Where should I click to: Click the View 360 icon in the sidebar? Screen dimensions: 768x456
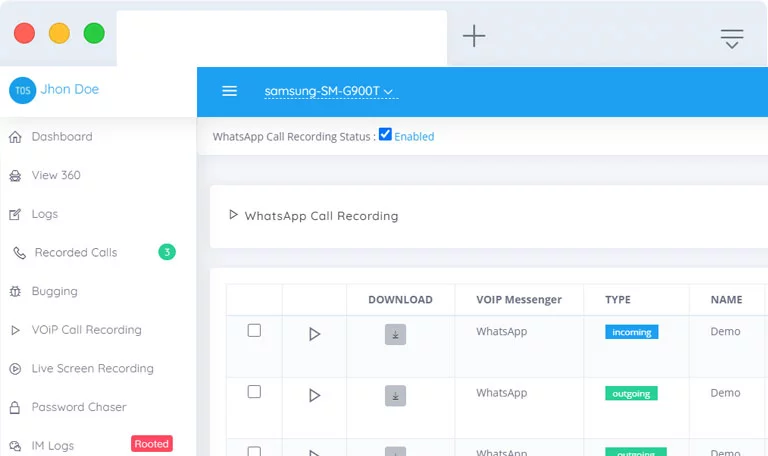tap(15, 176)
